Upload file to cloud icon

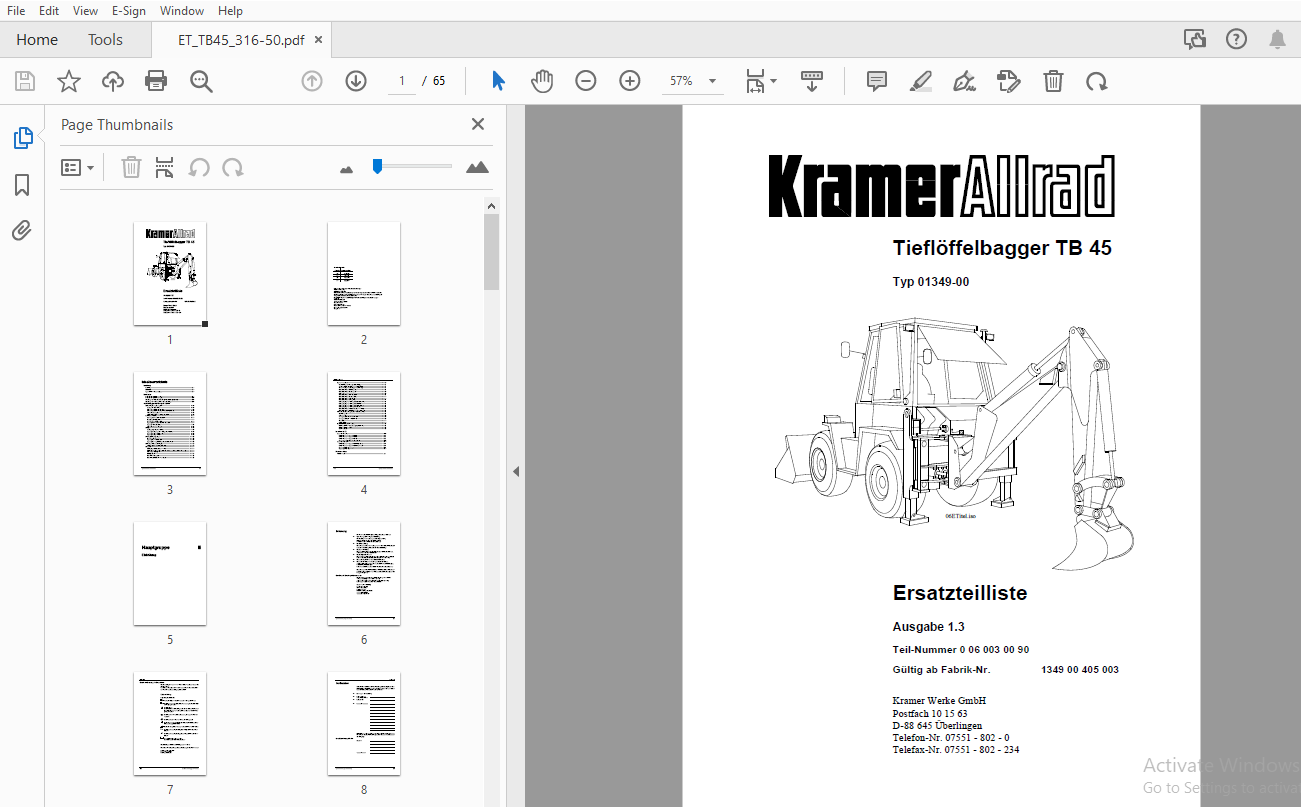(x=113, y=81)
